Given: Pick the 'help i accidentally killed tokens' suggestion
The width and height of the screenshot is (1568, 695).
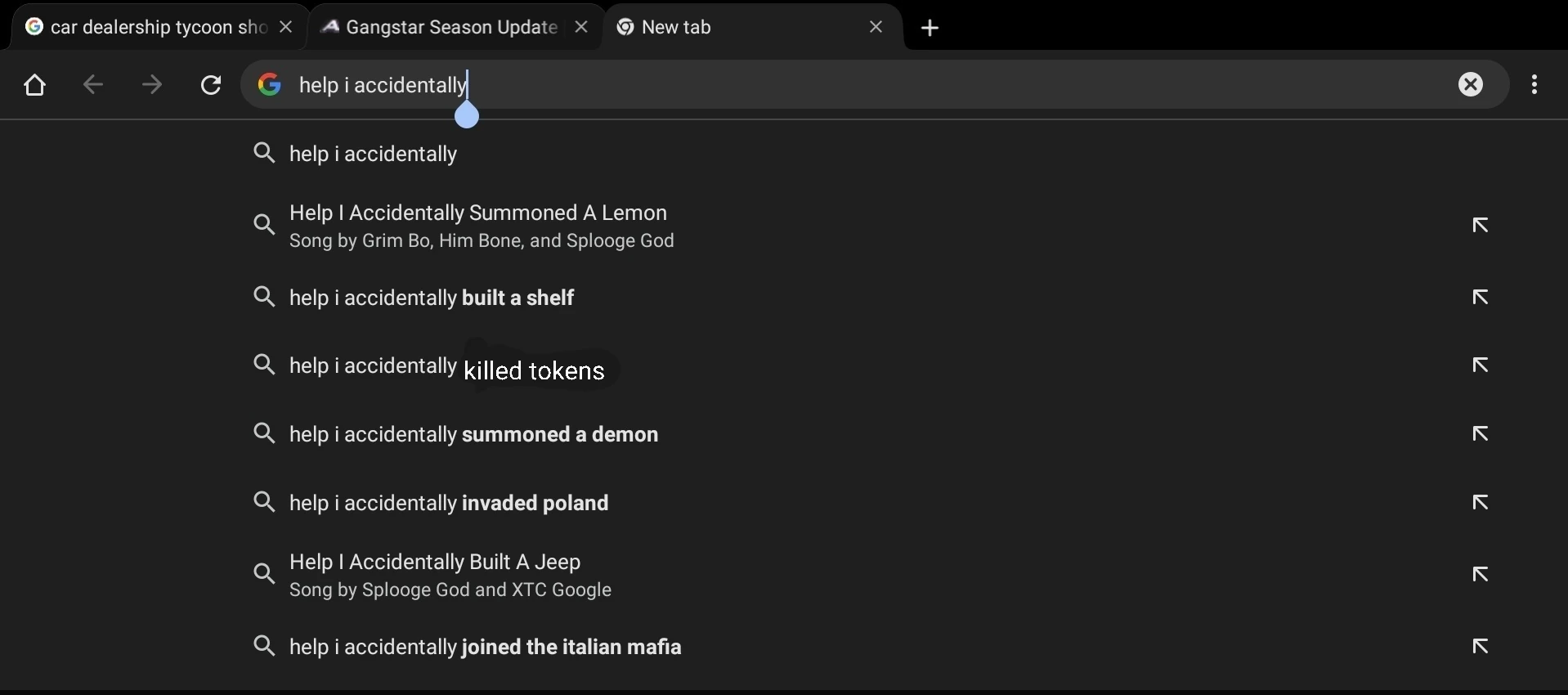Looking at the screenshot, I should click(x=450, y=369).
